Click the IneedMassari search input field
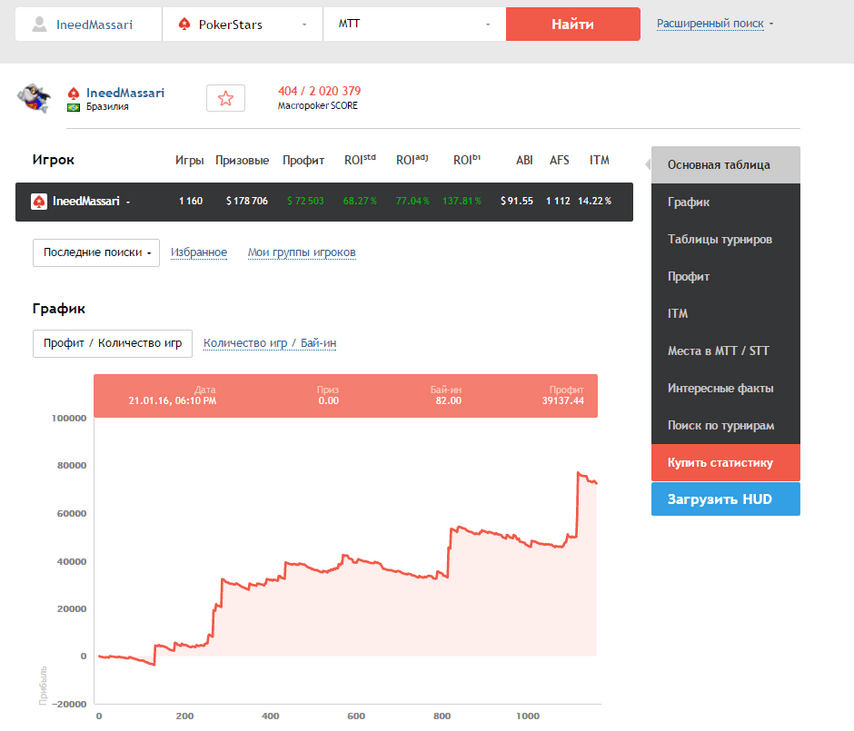The image size is (854, 731). point(89,24)
